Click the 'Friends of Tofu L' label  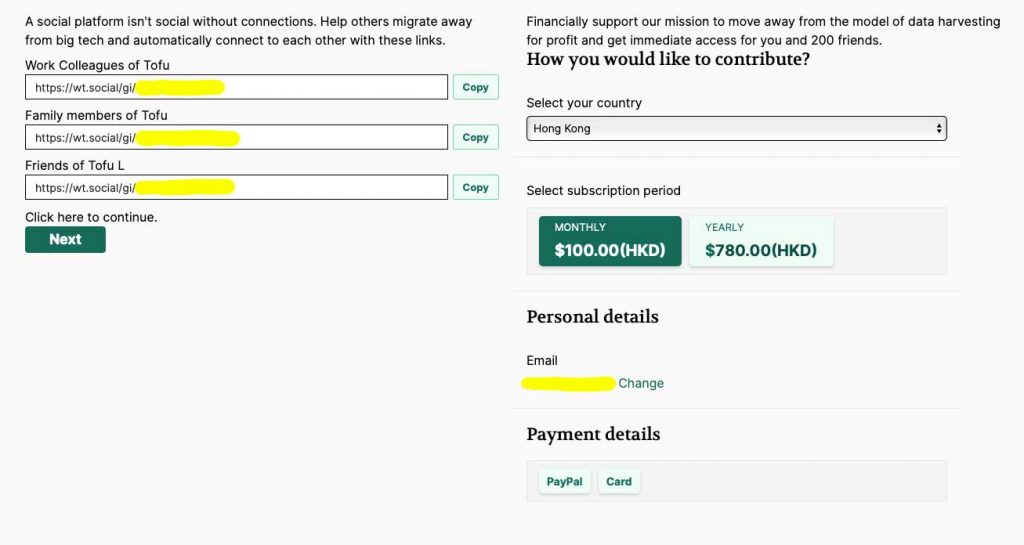[75, 165]
